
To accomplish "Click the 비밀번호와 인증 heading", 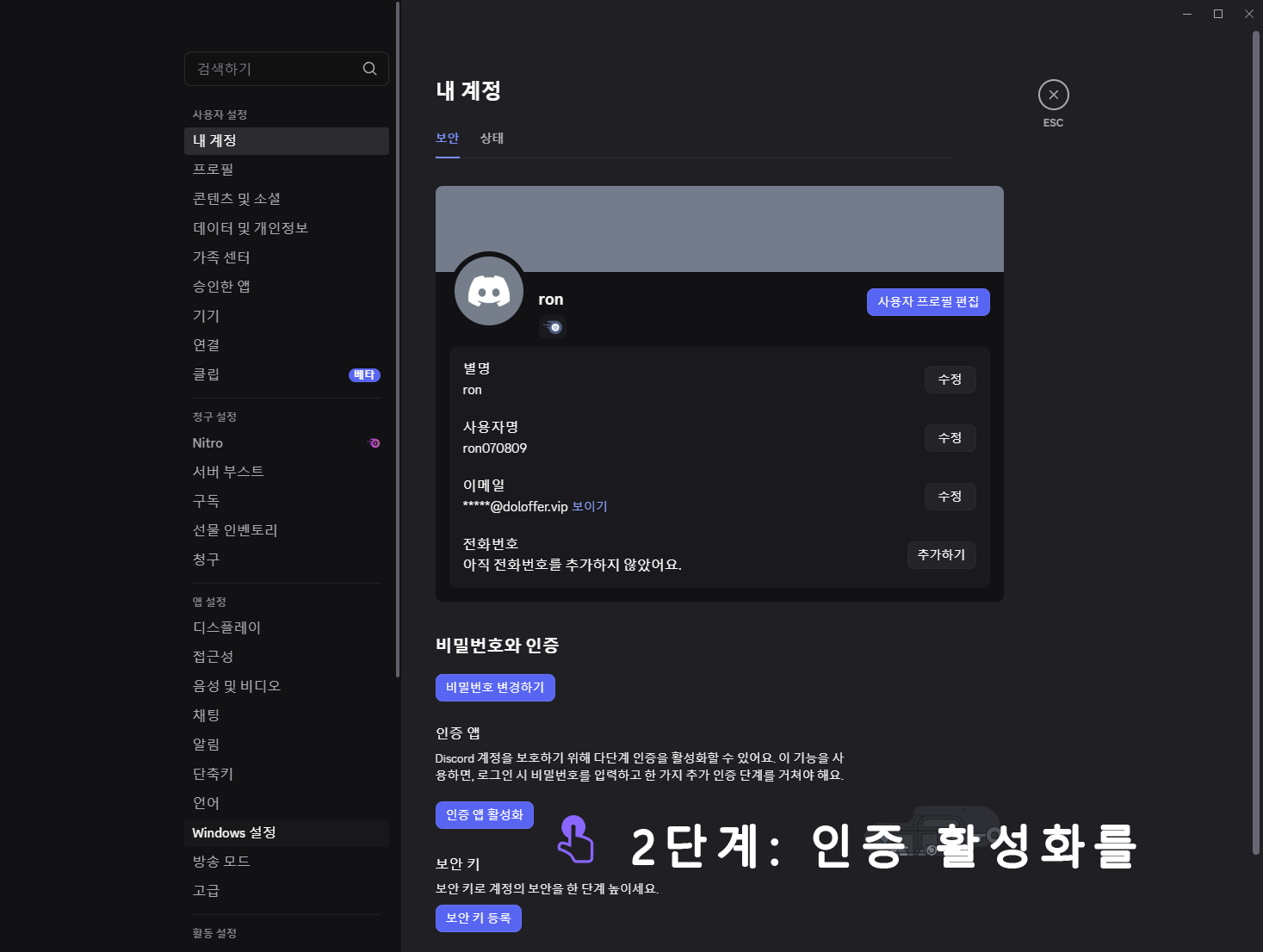I will coord(497,646).
